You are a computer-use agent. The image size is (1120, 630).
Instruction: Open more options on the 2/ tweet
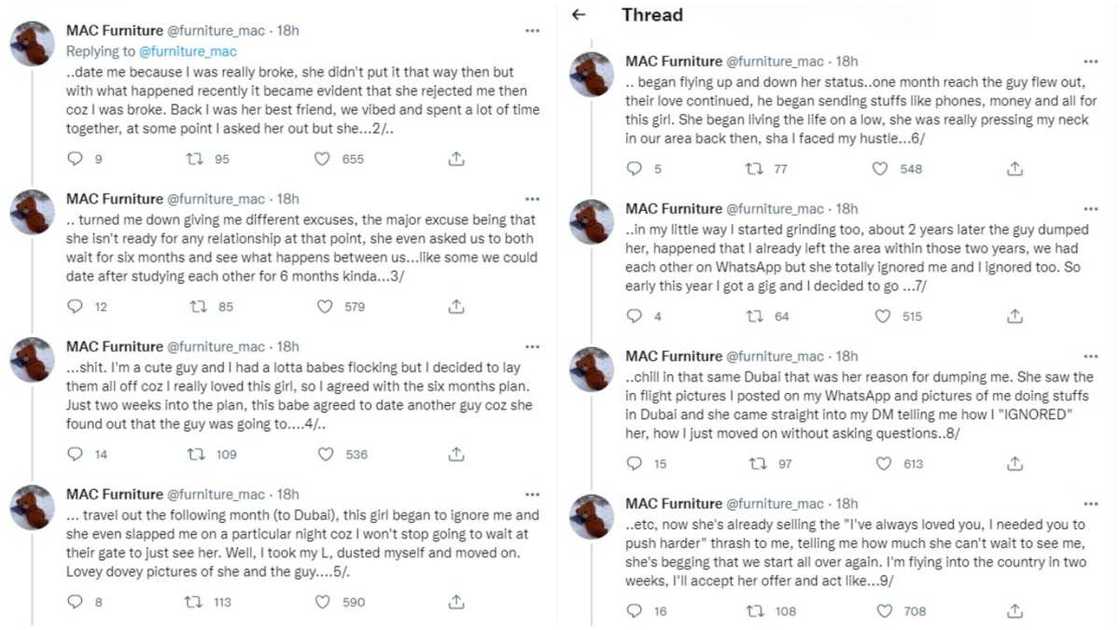532,31
